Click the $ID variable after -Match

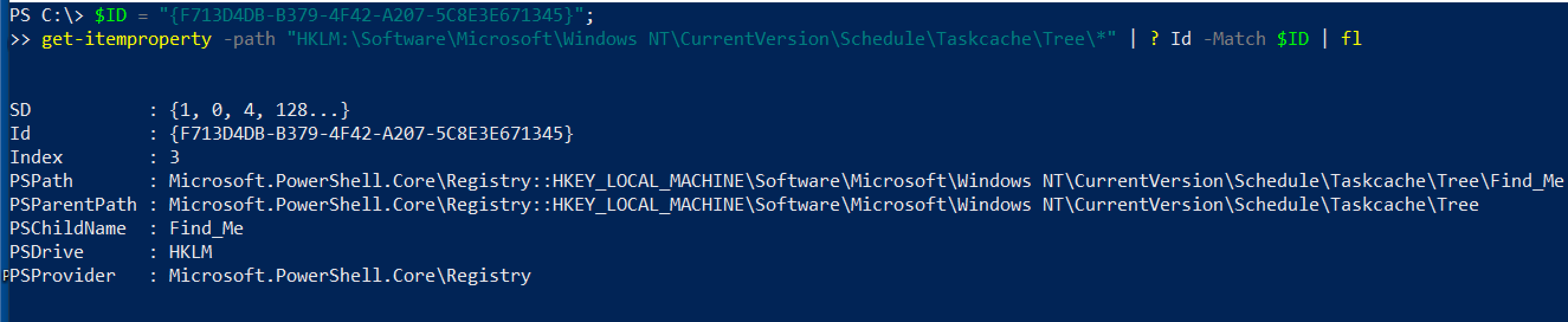coord(1292,39)
